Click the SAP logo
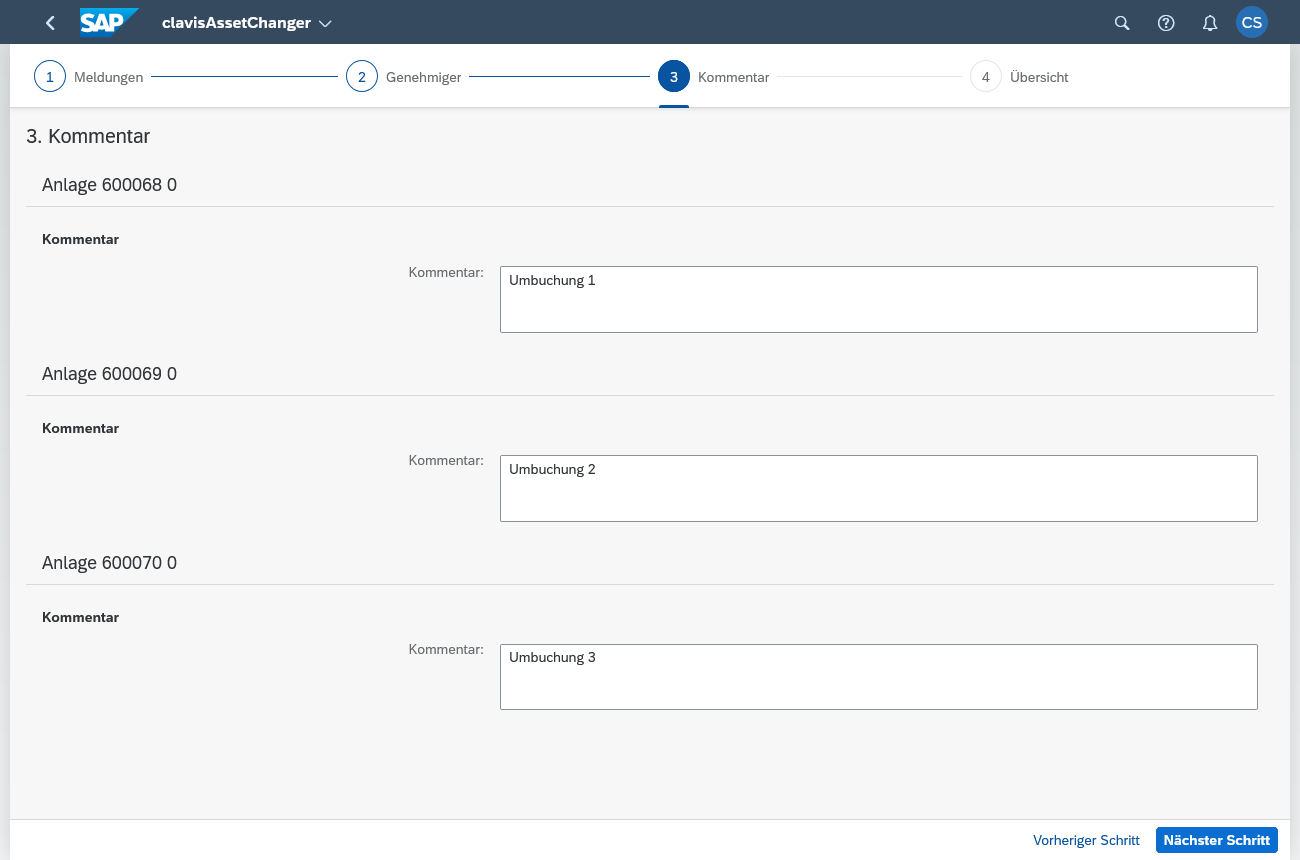The image size is (1300, 860). [x=108, y=22]
